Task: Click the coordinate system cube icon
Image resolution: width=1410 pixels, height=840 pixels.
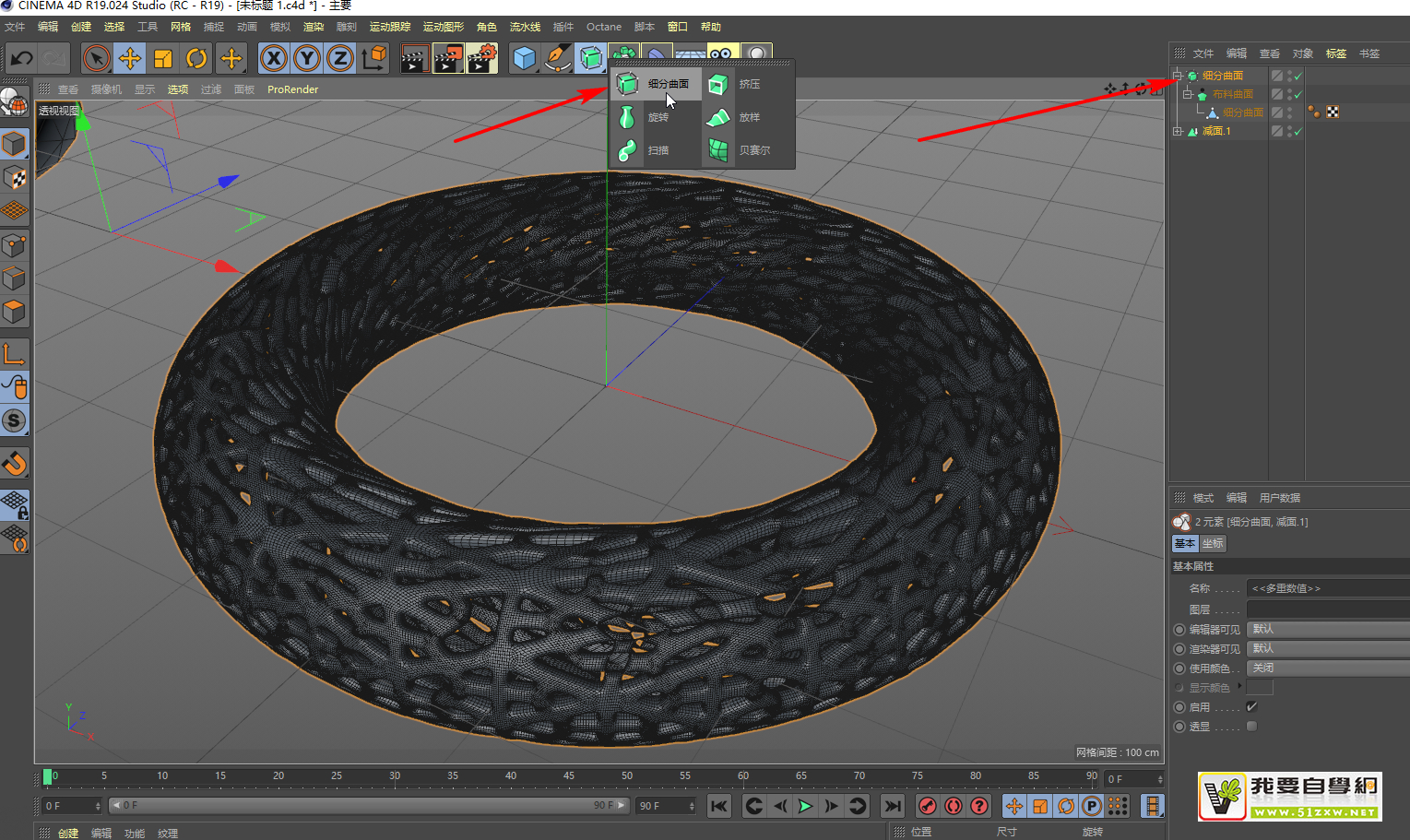Action: click(x=373, y=59)
